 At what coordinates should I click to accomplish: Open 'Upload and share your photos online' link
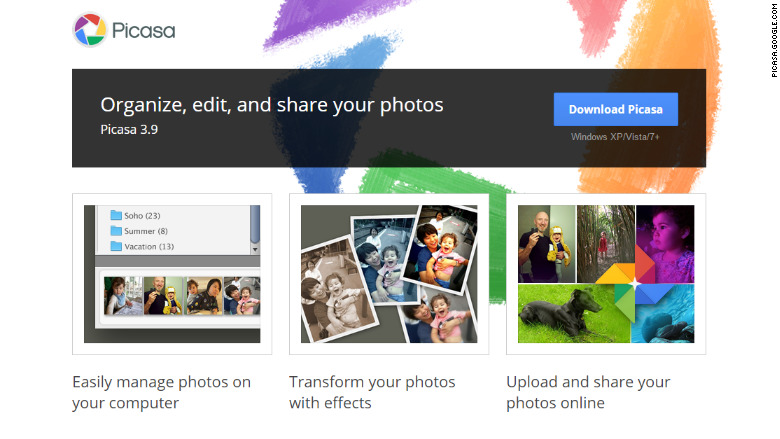coord(588,392)
